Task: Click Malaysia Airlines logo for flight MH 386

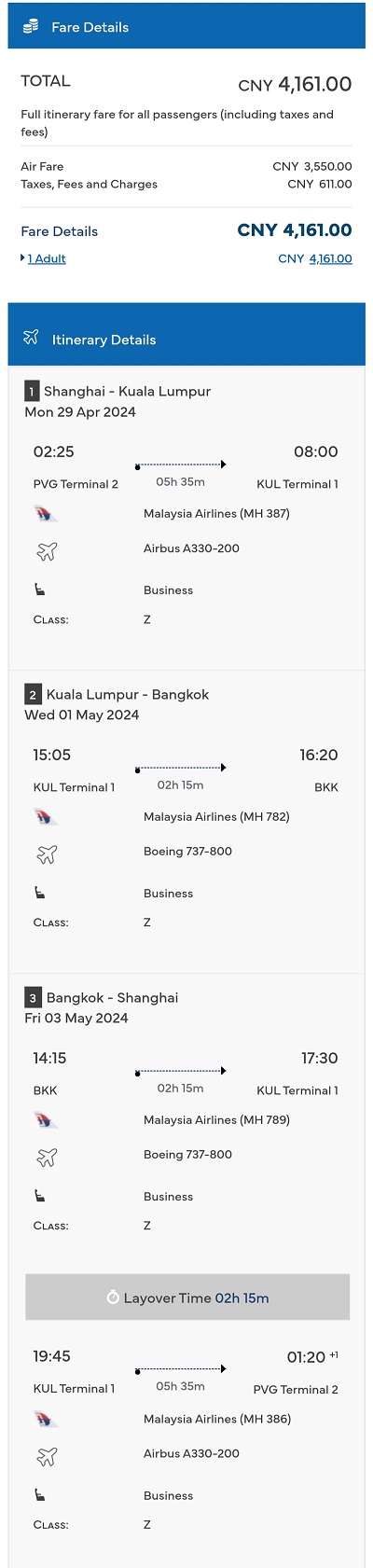Action: tap(45, 1420)
